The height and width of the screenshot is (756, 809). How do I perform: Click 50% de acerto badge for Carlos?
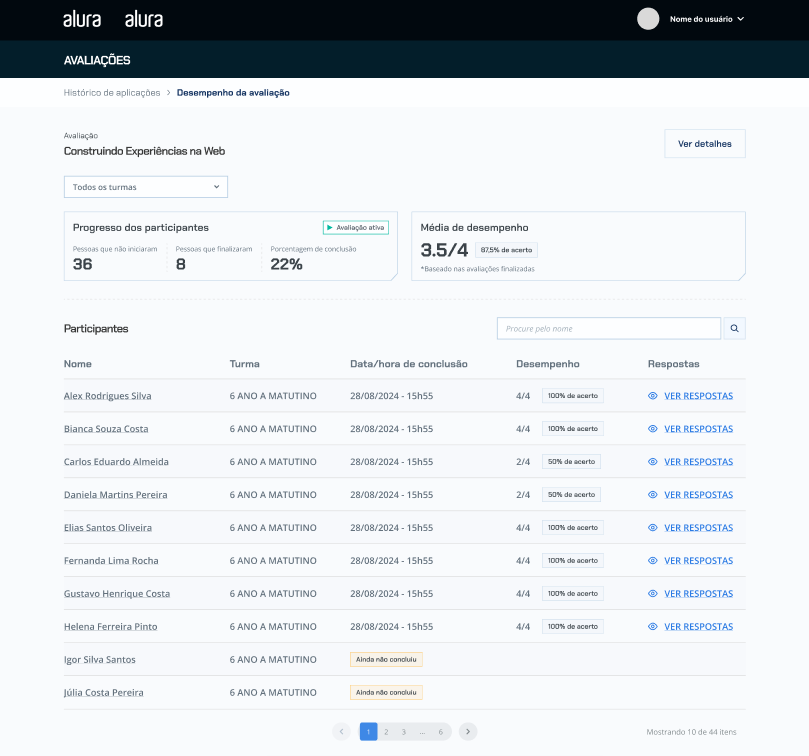click(571, 462)
